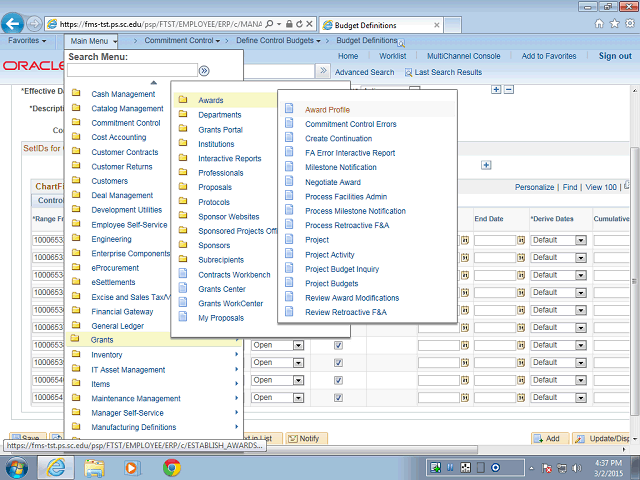The height and width of the screenshot is (480, 640).
Task: Click the Notify button
Action: (303, 438)
